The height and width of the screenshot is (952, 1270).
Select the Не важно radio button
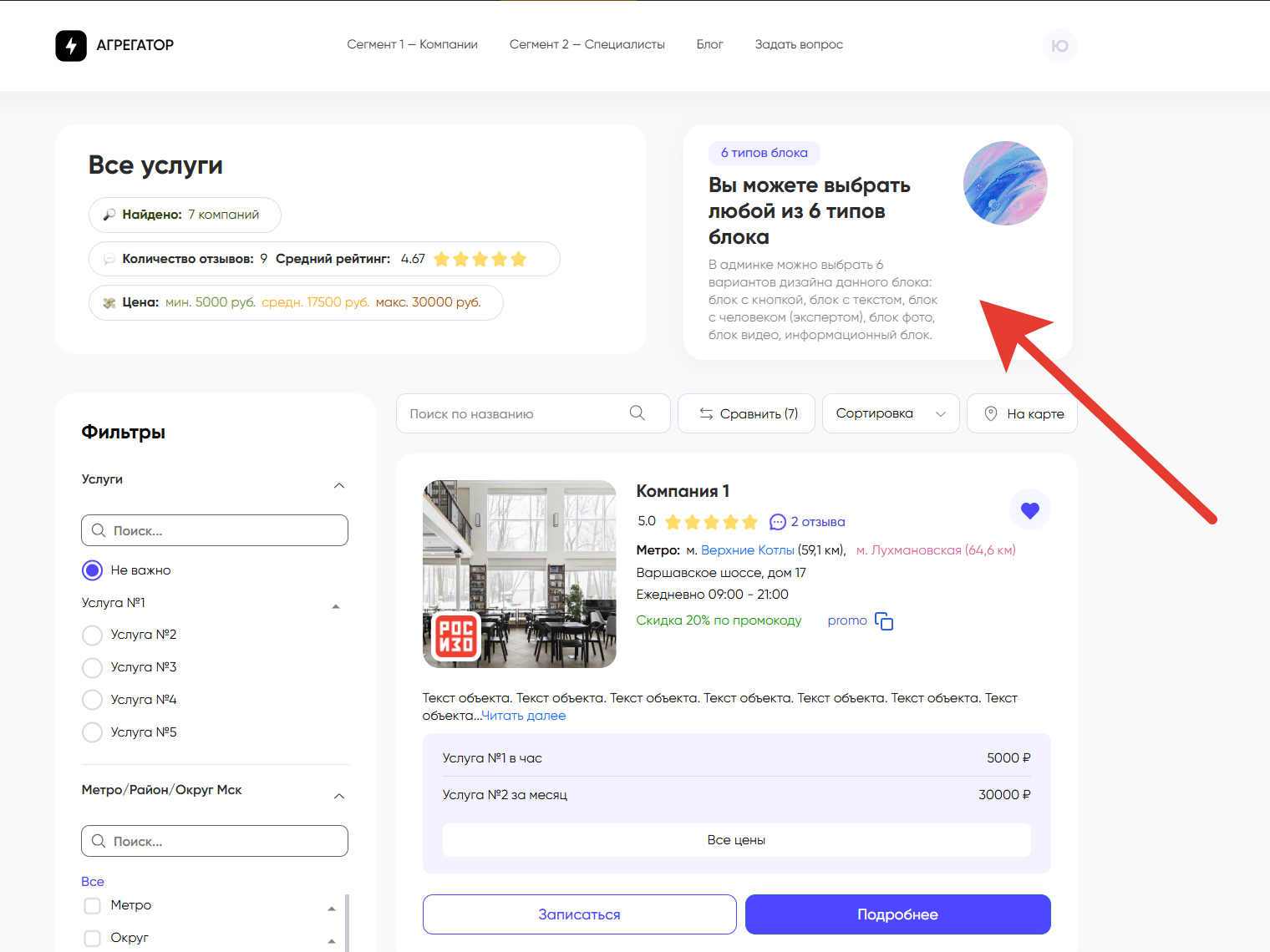click(93, 570)
